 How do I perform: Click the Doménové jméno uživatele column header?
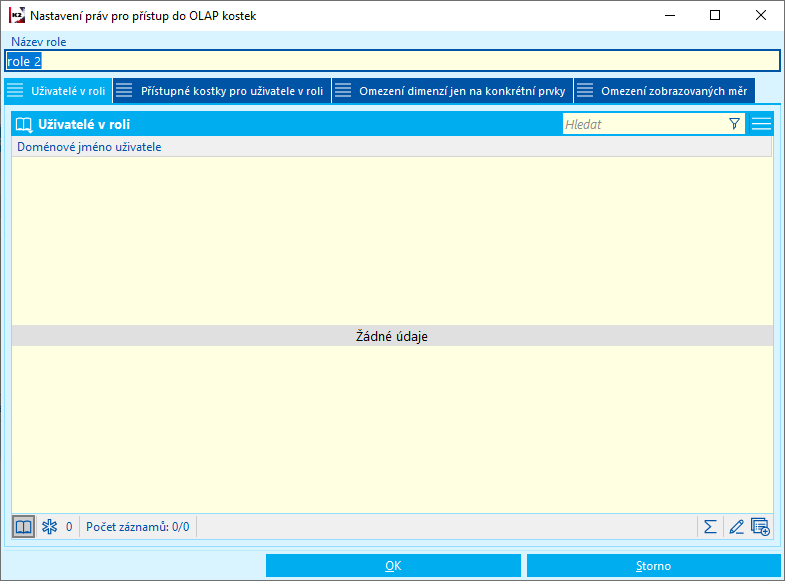391,147
